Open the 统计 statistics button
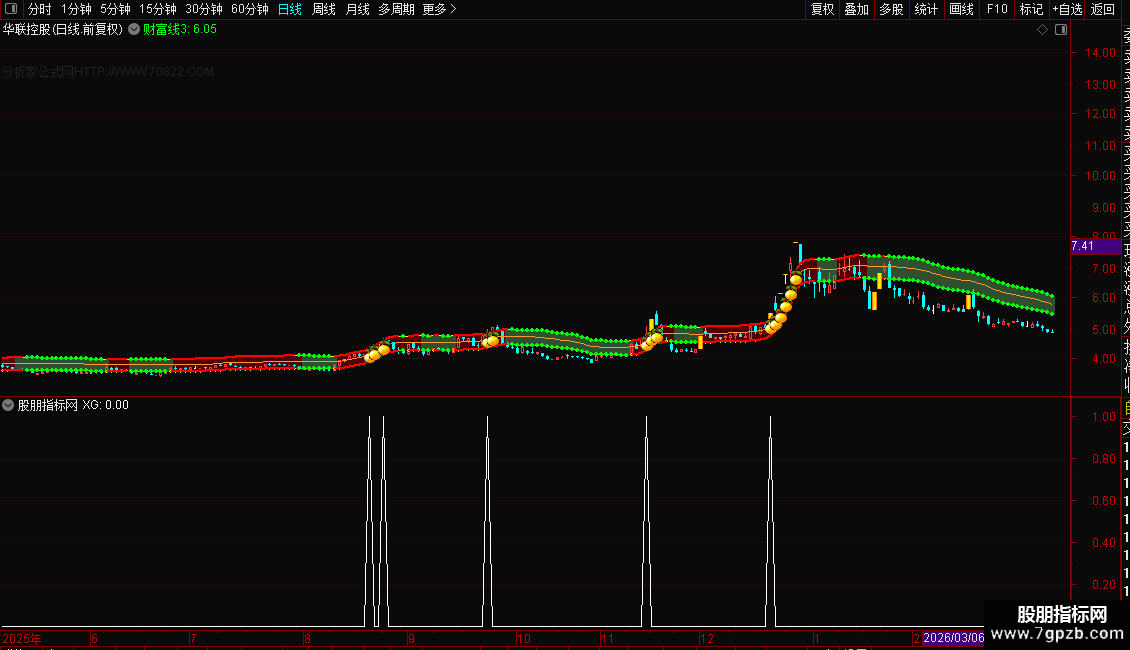This screenshot has width=1130, height=650. [x=925, y=9]
